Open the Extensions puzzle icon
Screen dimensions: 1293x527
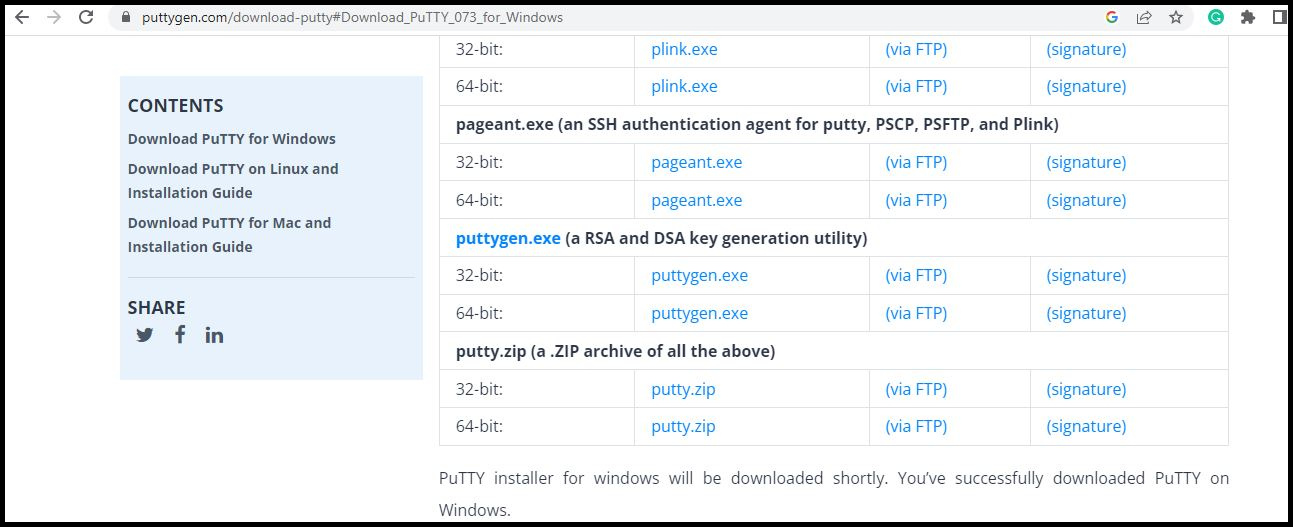[1247, 17]
